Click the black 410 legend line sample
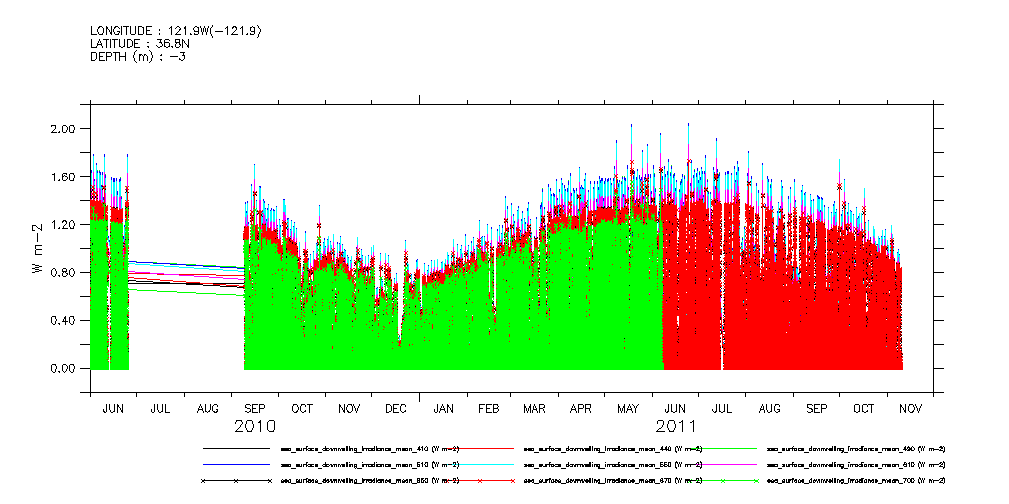Screen dimensions: 1009x504 pos(237,449)
